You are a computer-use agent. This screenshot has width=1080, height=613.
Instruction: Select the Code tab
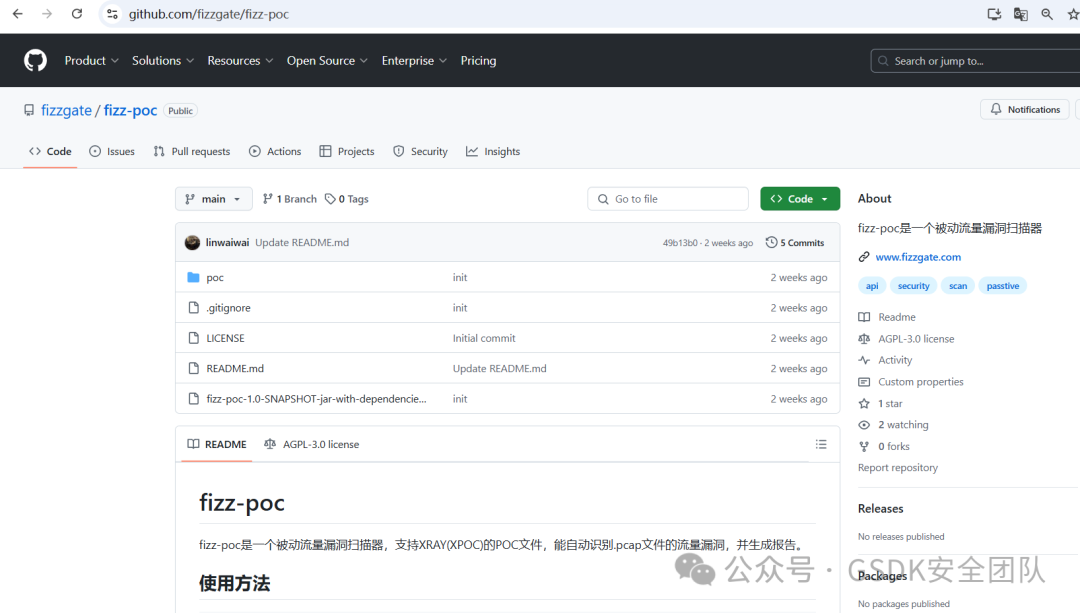pyautogui.click(x=50, y=152)
